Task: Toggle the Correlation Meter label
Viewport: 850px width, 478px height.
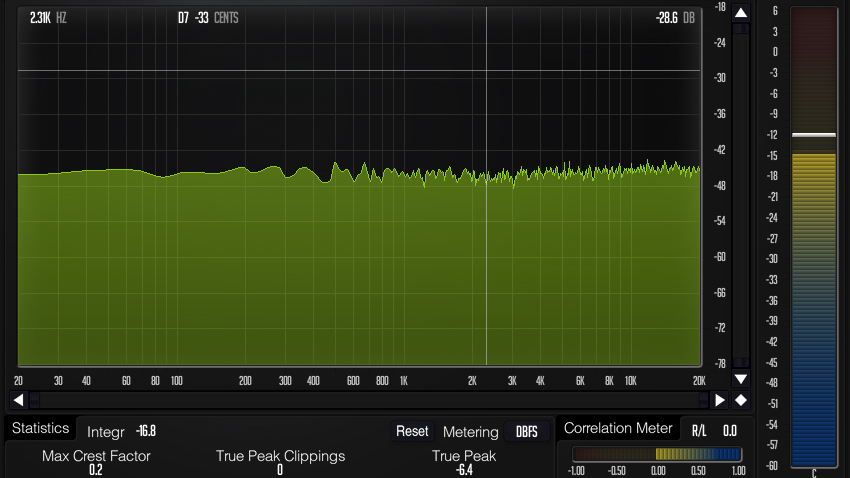Action: click(x=618, y=428)
